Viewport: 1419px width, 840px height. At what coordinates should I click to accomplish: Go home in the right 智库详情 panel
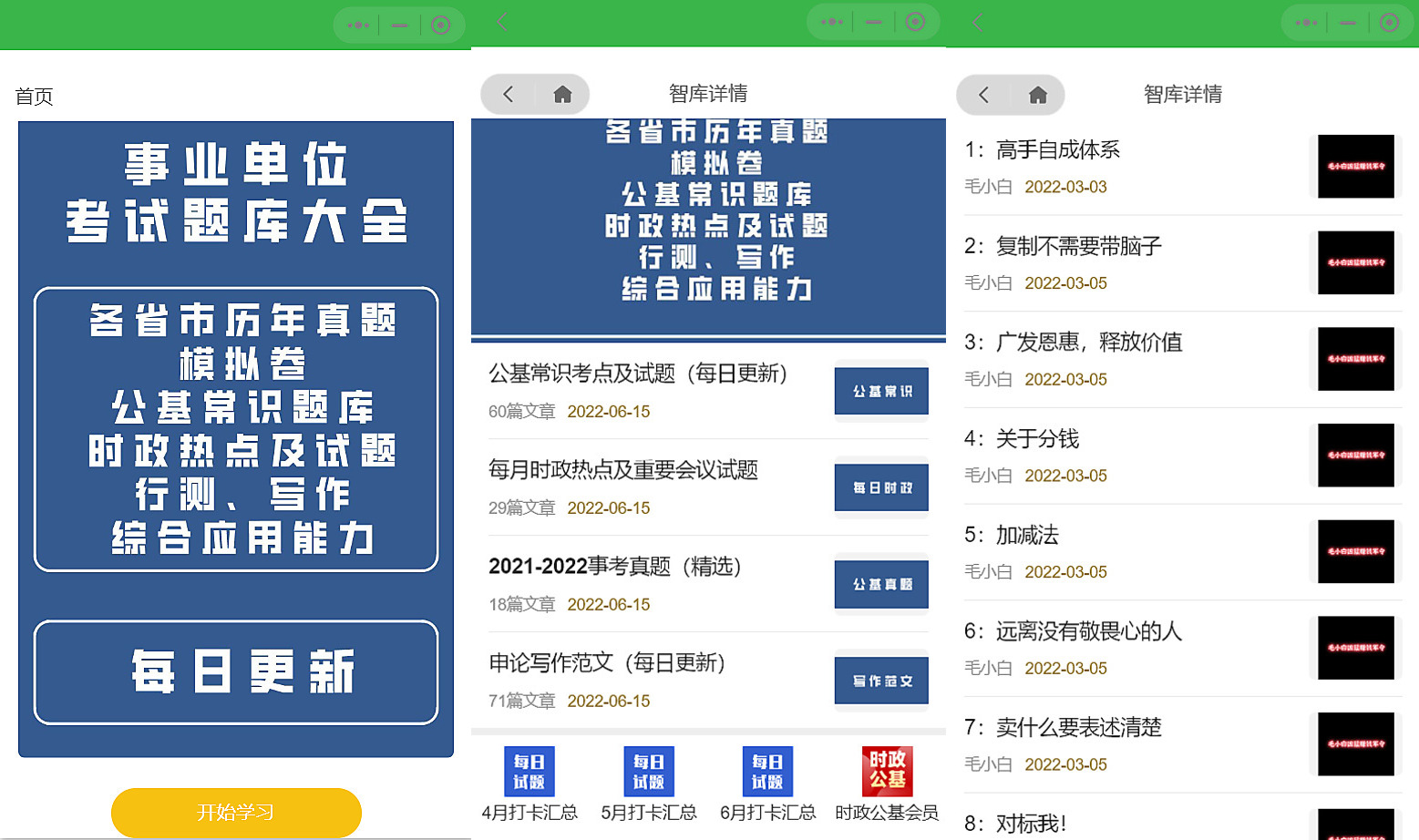(x=1037, y=95)
